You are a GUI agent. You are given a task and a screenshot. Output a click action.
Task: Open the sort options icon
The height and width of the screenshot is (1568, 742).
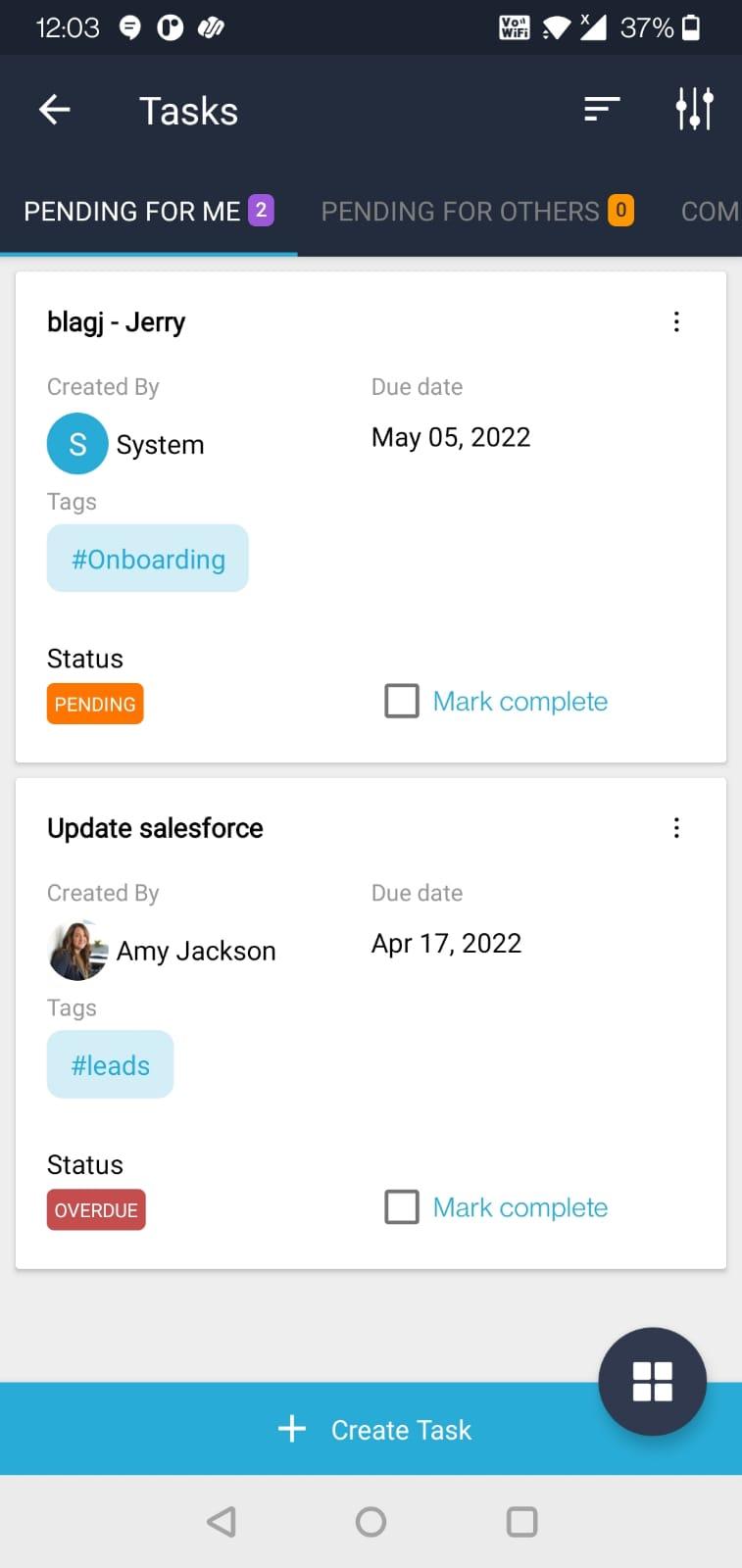[x=602, y=109]
